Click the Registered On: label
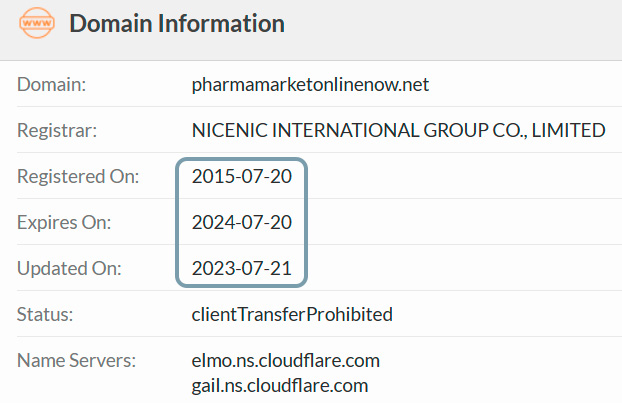The width and height of the screenshot is (622, 403). [x=78, y=177]
